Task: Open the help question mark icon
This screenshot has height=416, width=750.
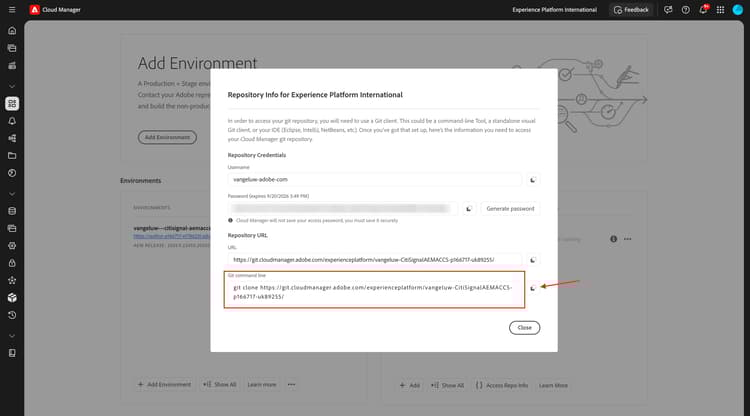Action: (685, 10)
